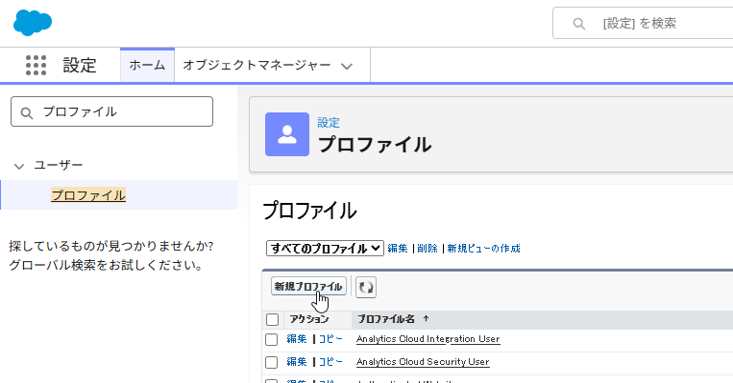This screenshot has height=383, width=733.
Task: Click the sort arrow beside プロファイル名
Action: pyautogui.click(x=426, y=318)
